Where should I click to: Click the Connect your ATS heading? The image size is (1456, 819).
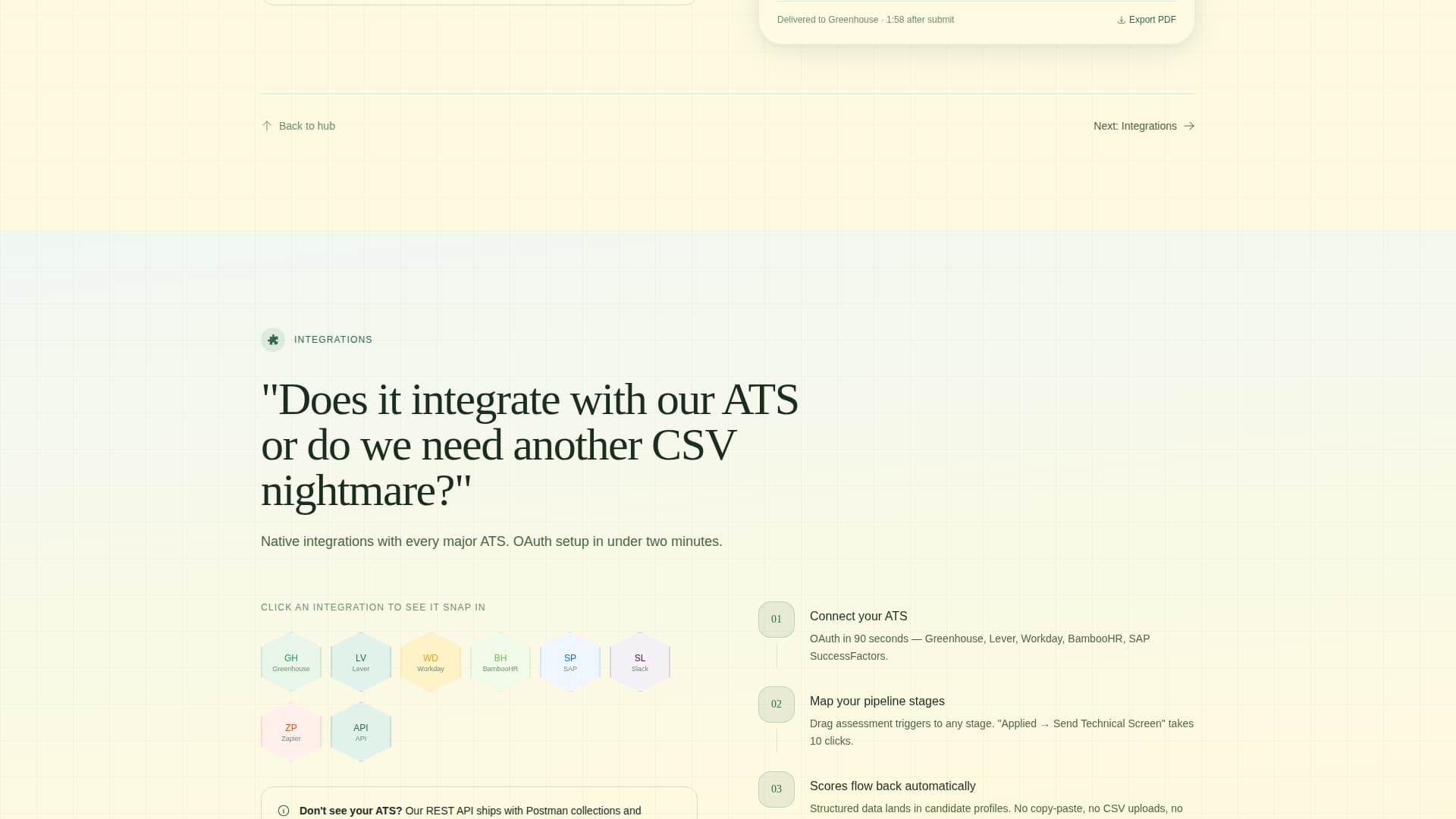[858, 617]
